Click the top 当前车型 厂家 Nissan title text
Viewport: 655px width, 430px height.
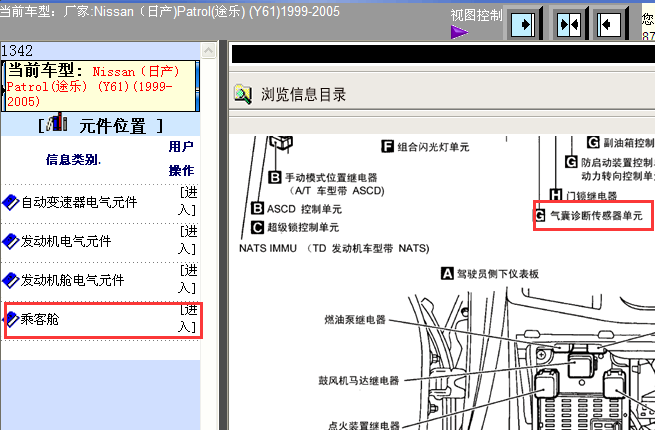click(170, 11)
